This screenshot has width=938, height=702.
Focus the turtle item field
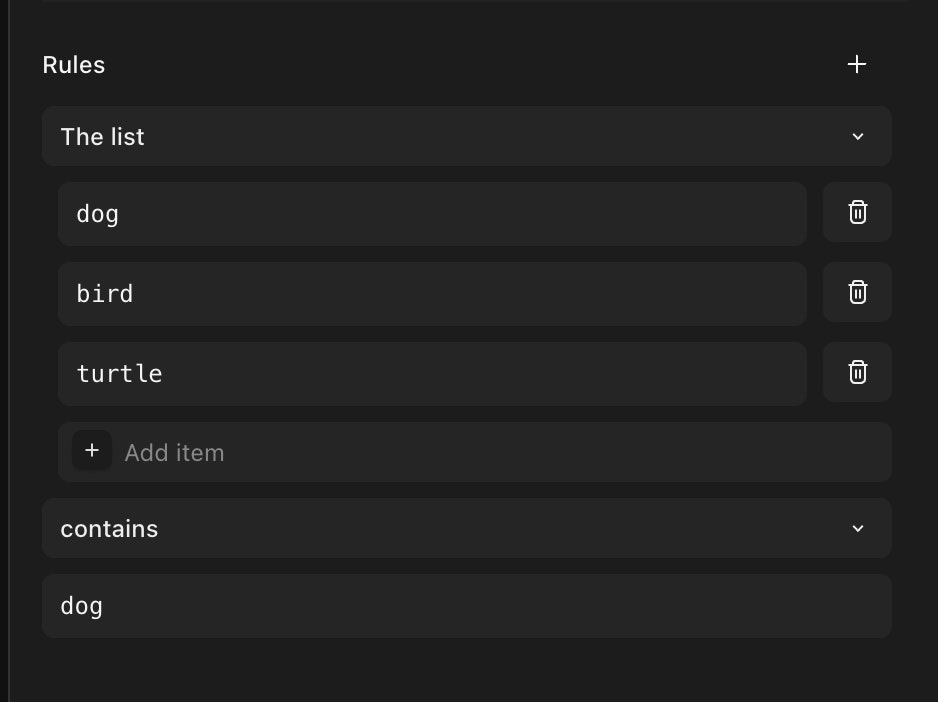pos(432,374)
